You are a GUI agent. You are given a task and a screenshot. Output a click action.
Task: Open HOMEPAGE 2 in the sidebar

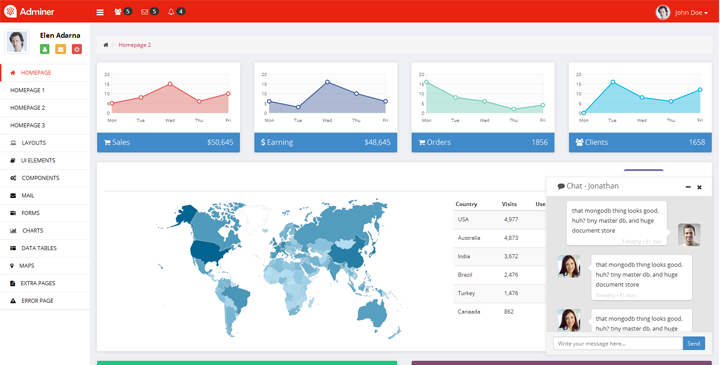tap(45, 107)
